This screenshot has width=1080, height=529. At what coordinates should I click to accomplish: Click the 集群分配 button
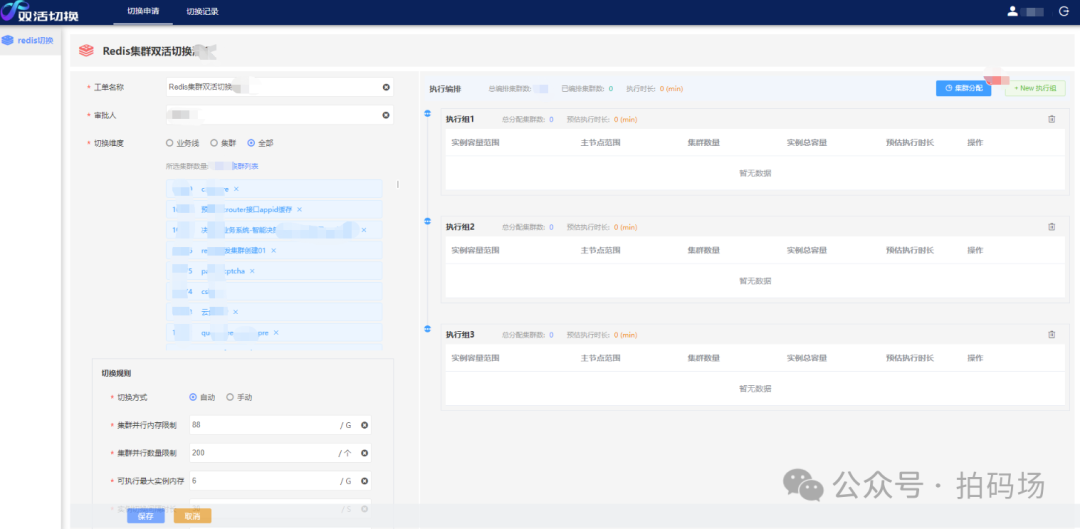pos(963,88)
